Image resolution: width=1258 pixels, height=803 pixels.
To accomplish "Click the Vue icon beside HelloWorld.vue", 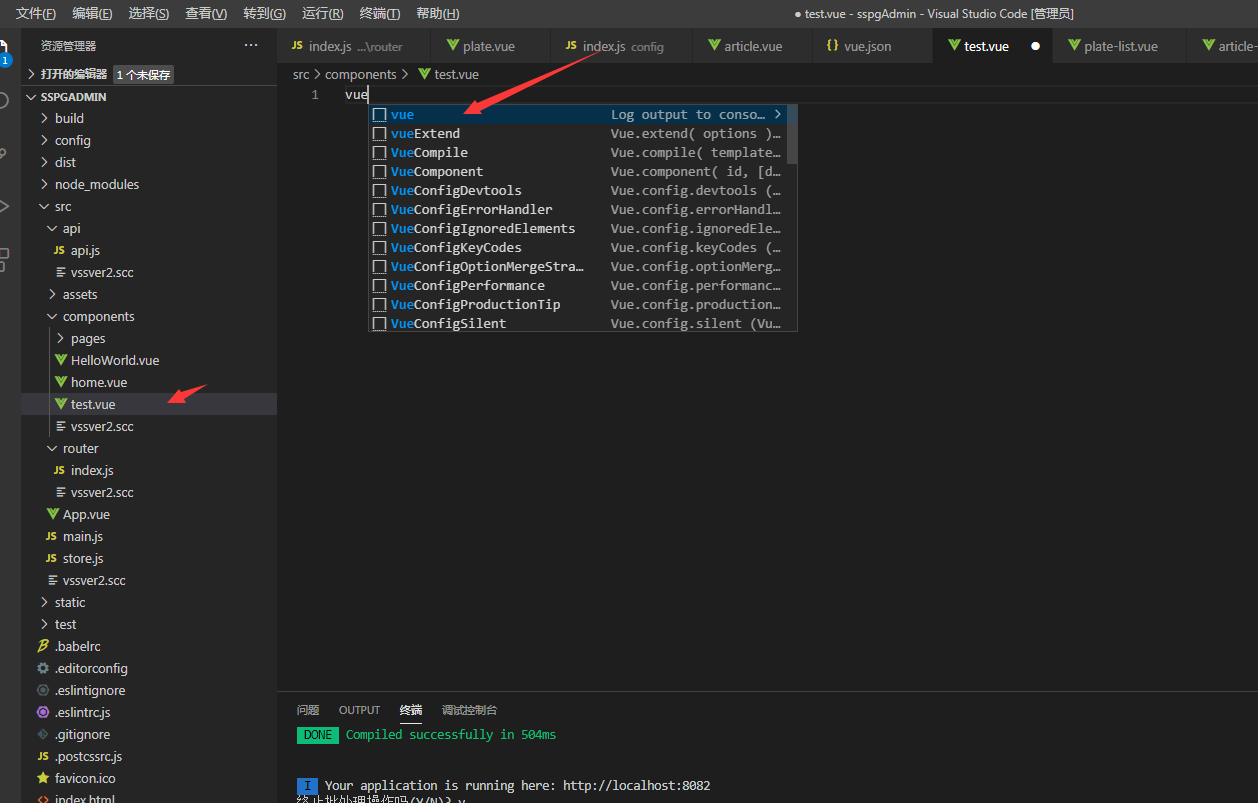I will click(x=61, y=360).
